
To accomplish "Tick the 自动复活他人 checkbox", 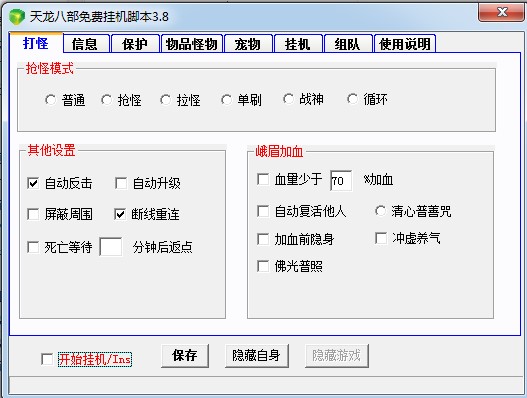I will pos(263,211).
